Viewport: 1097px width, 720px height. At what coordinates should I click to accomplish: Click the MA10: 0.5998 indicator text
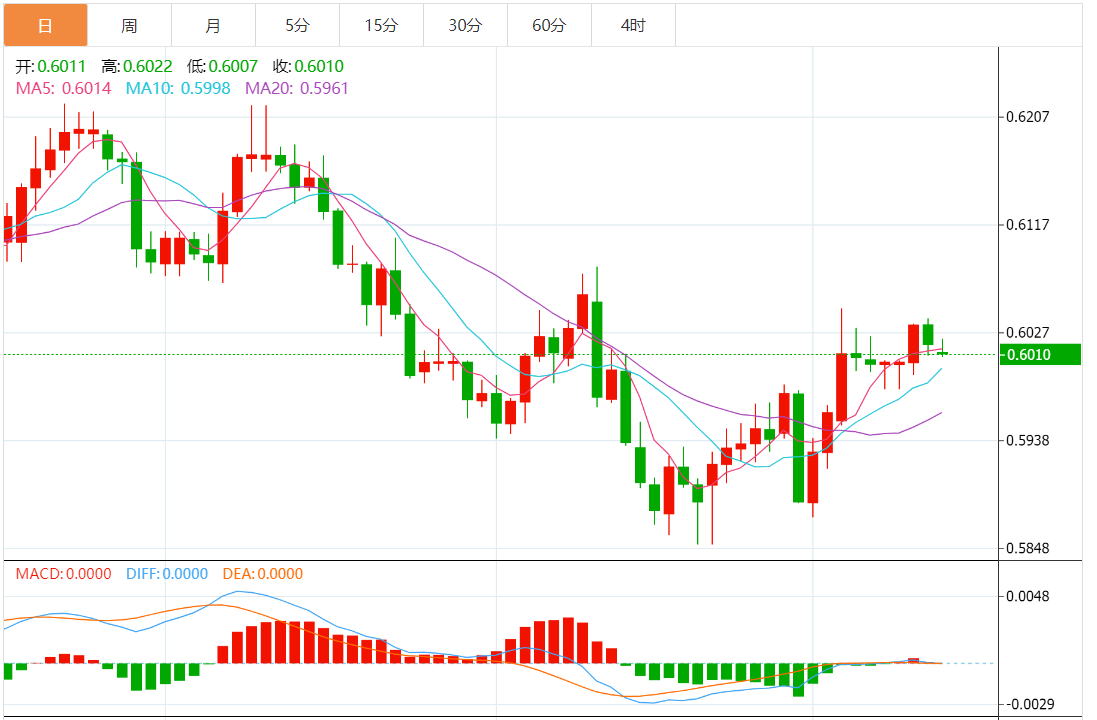click(178, 88)
